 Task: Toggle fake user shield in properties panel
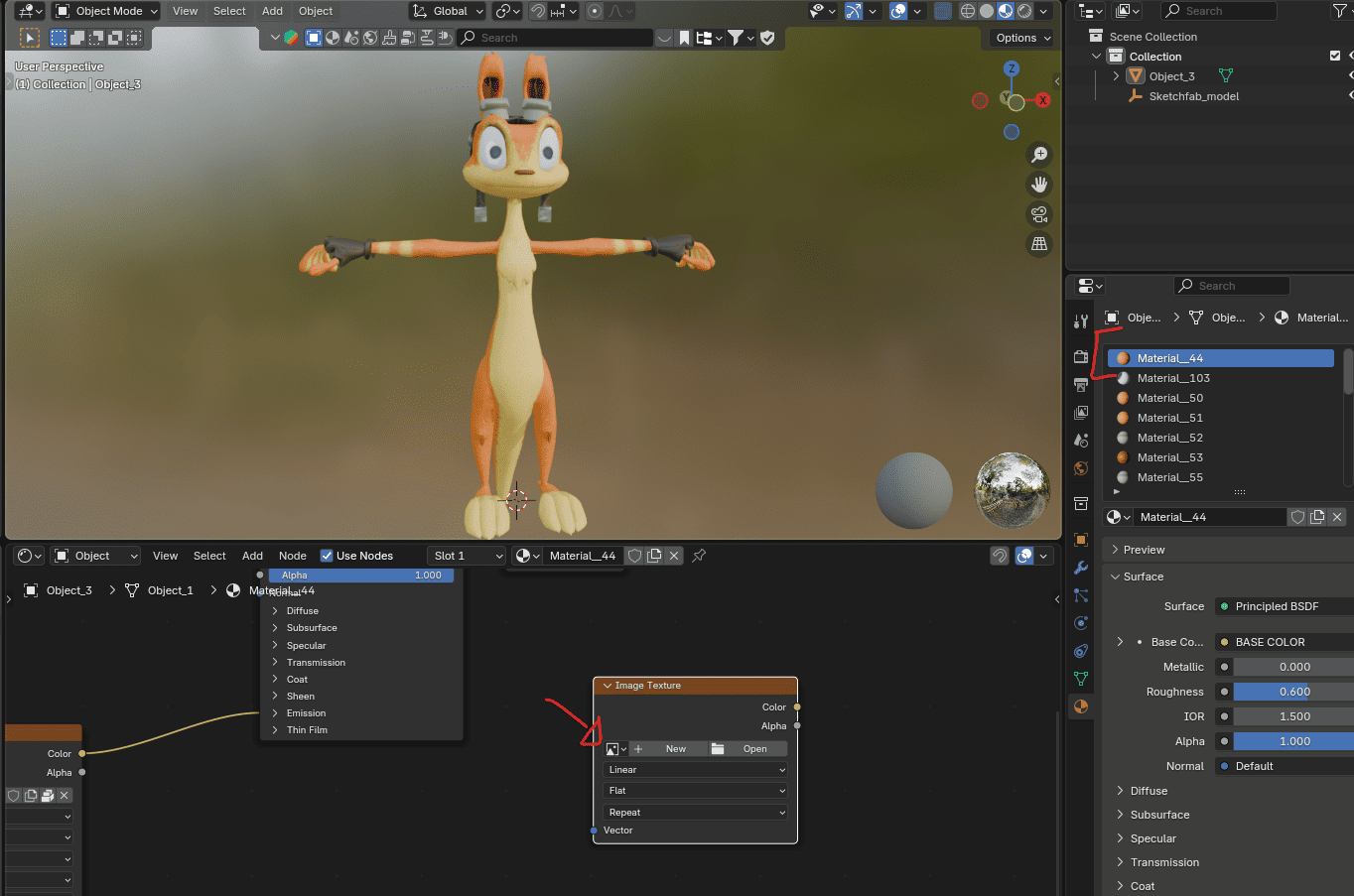[1297, 517]
